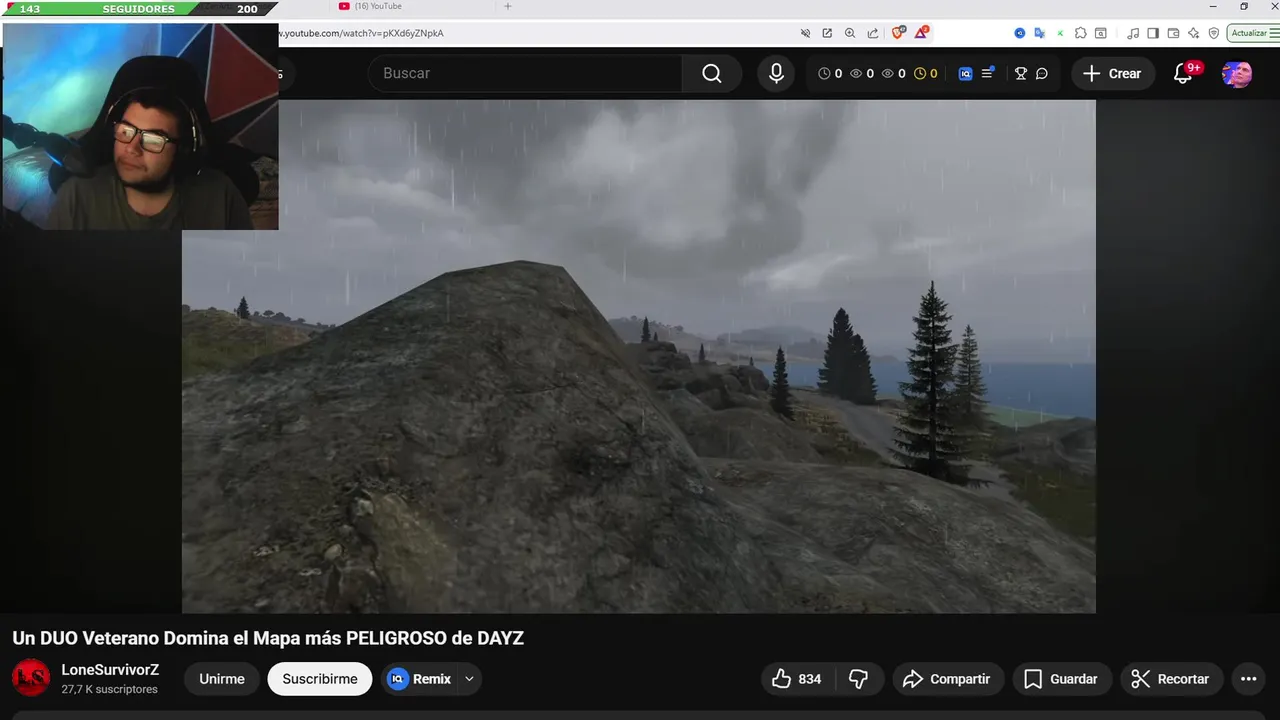The width and height of the screenshot is (1280, 720).
Task: Click the 27,7 K suscriptores text
Action: click(109, 690)
